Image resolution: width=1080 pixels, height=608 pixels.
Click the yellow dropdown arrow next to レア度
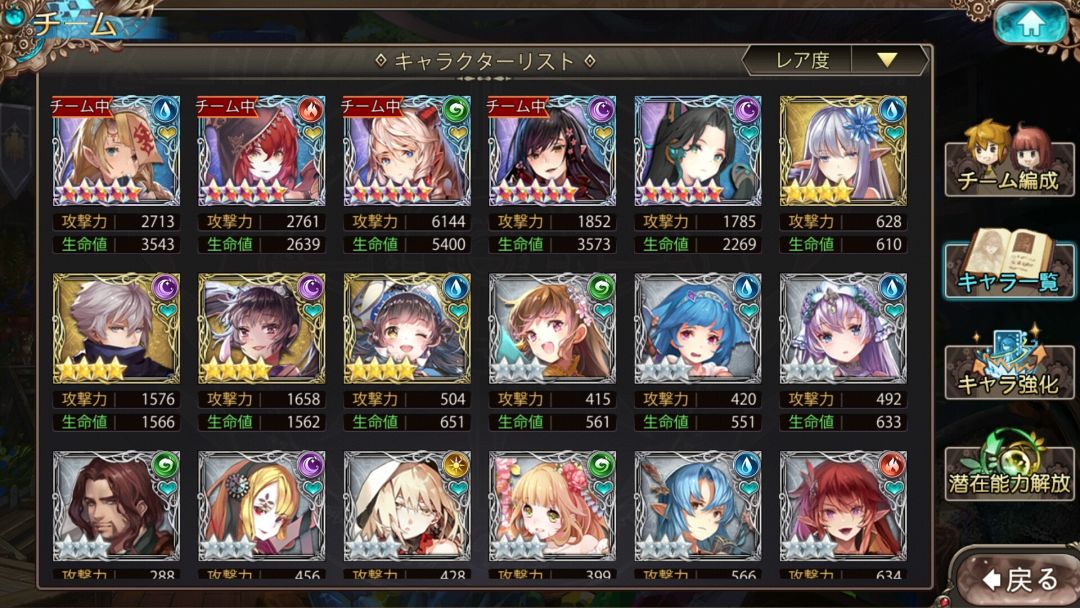887,61
